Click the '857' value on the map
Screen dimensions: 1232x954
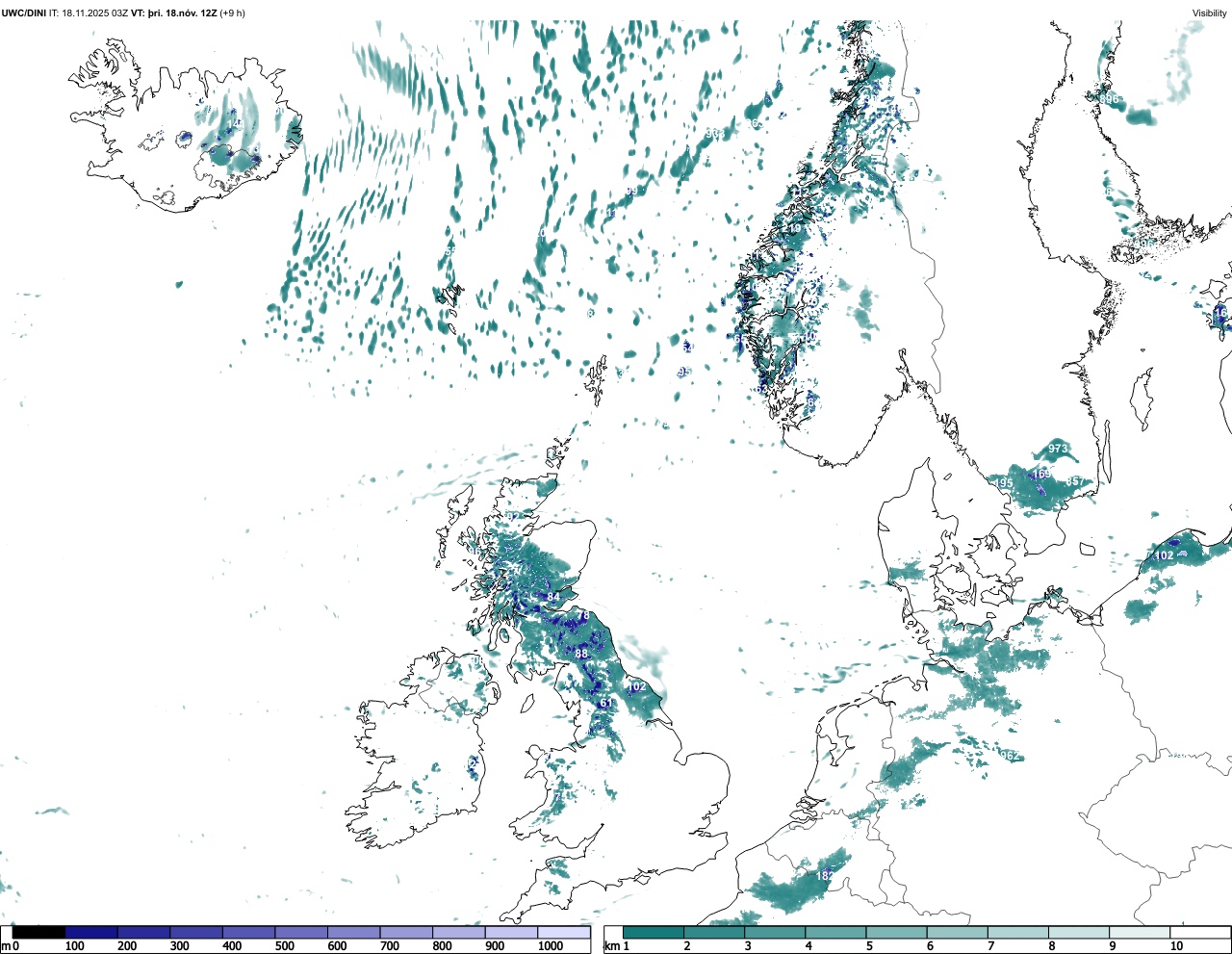point(1075,481)
